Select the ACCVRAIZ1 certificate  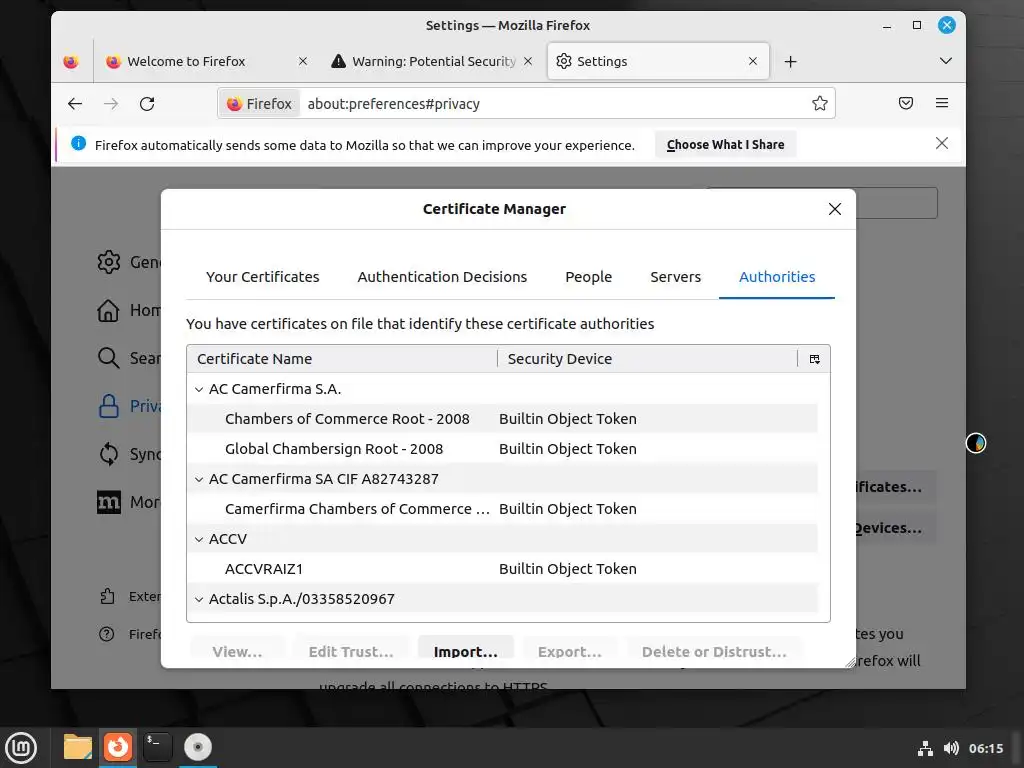click(x=502, y=569)
